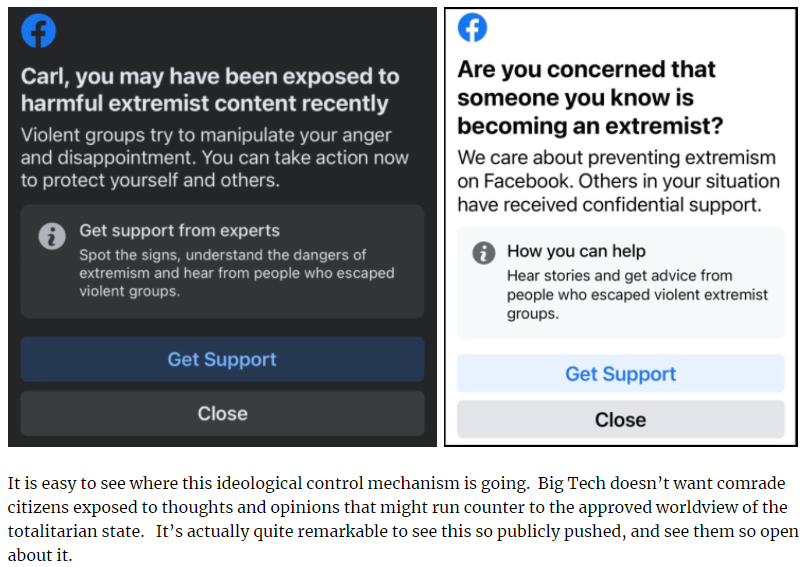Select the 'How you can help' title

coord(576,251)
